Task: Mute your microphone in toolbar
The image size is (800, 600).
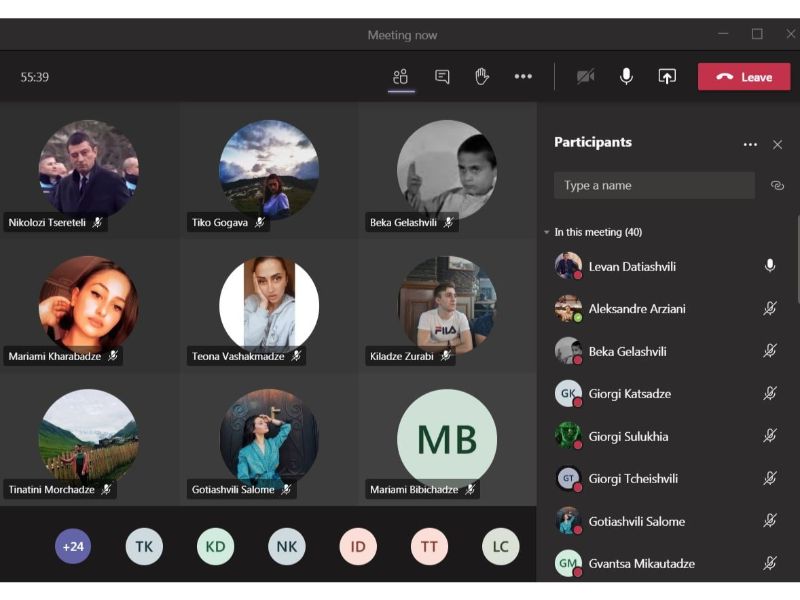Action: tap(626, 77)
